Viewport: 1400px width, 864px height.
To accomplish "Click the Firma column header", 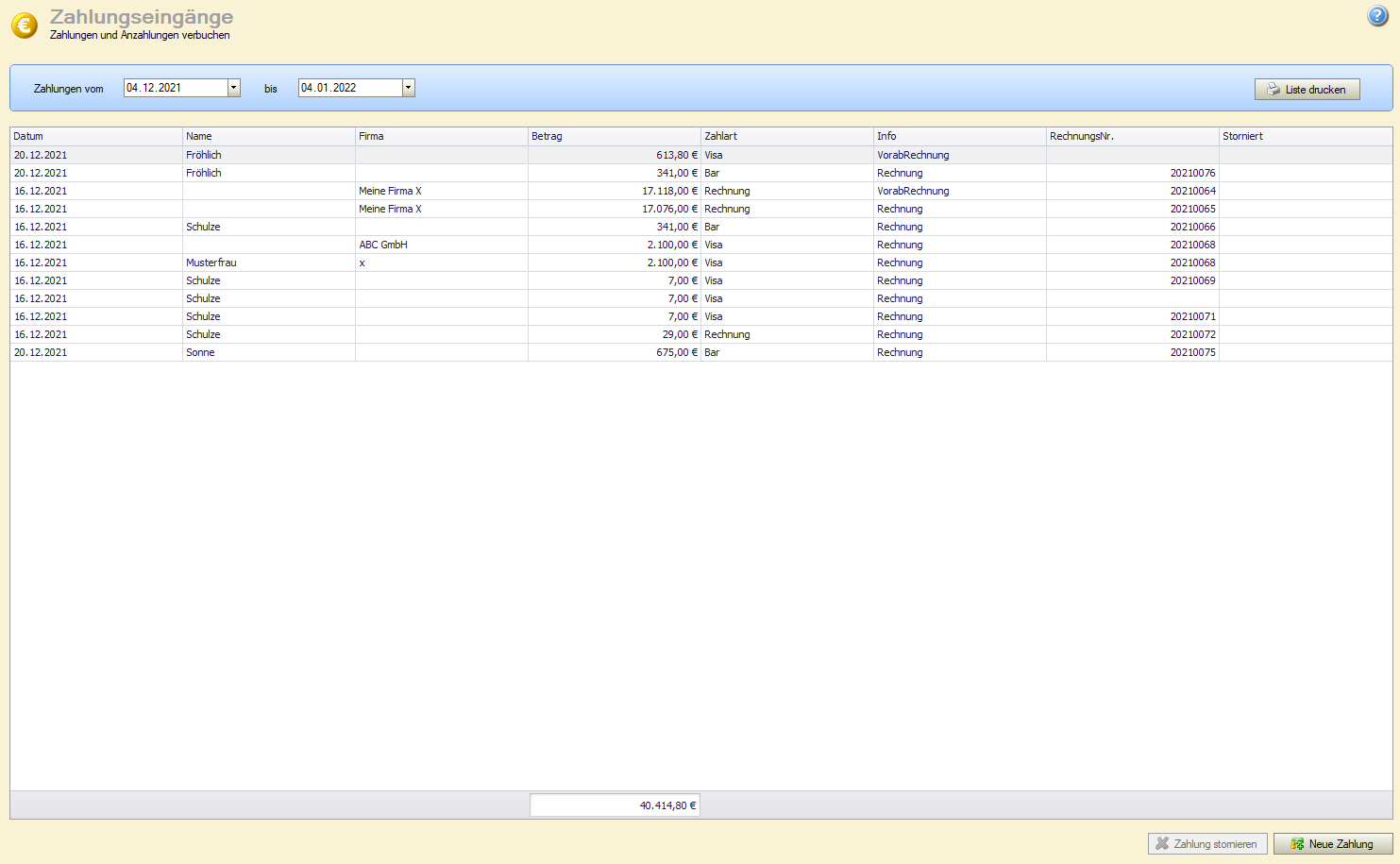I will pos(441,136).
